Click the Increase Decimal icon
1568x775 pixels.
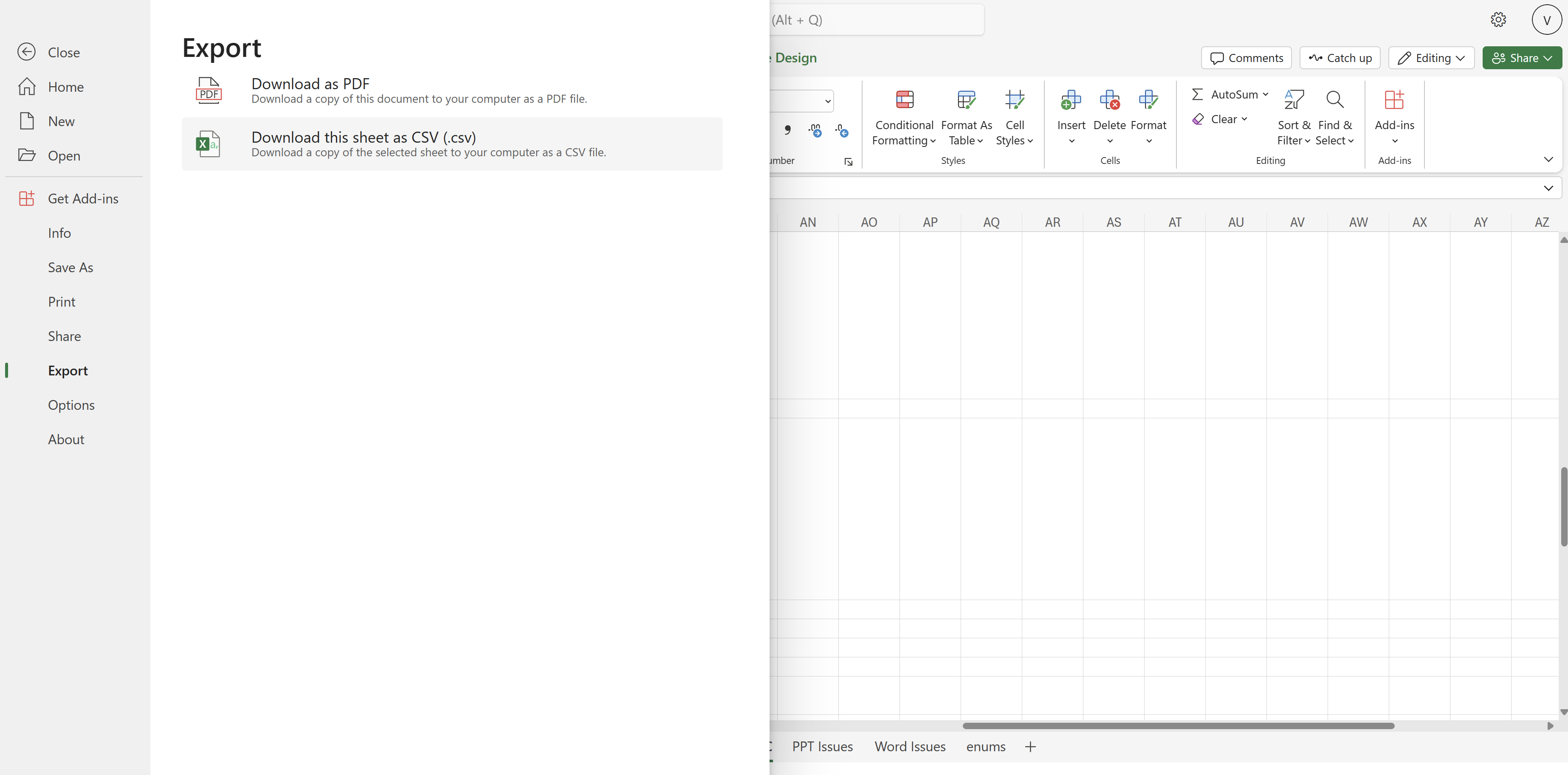pyautogui.click(x=815, y=130)
